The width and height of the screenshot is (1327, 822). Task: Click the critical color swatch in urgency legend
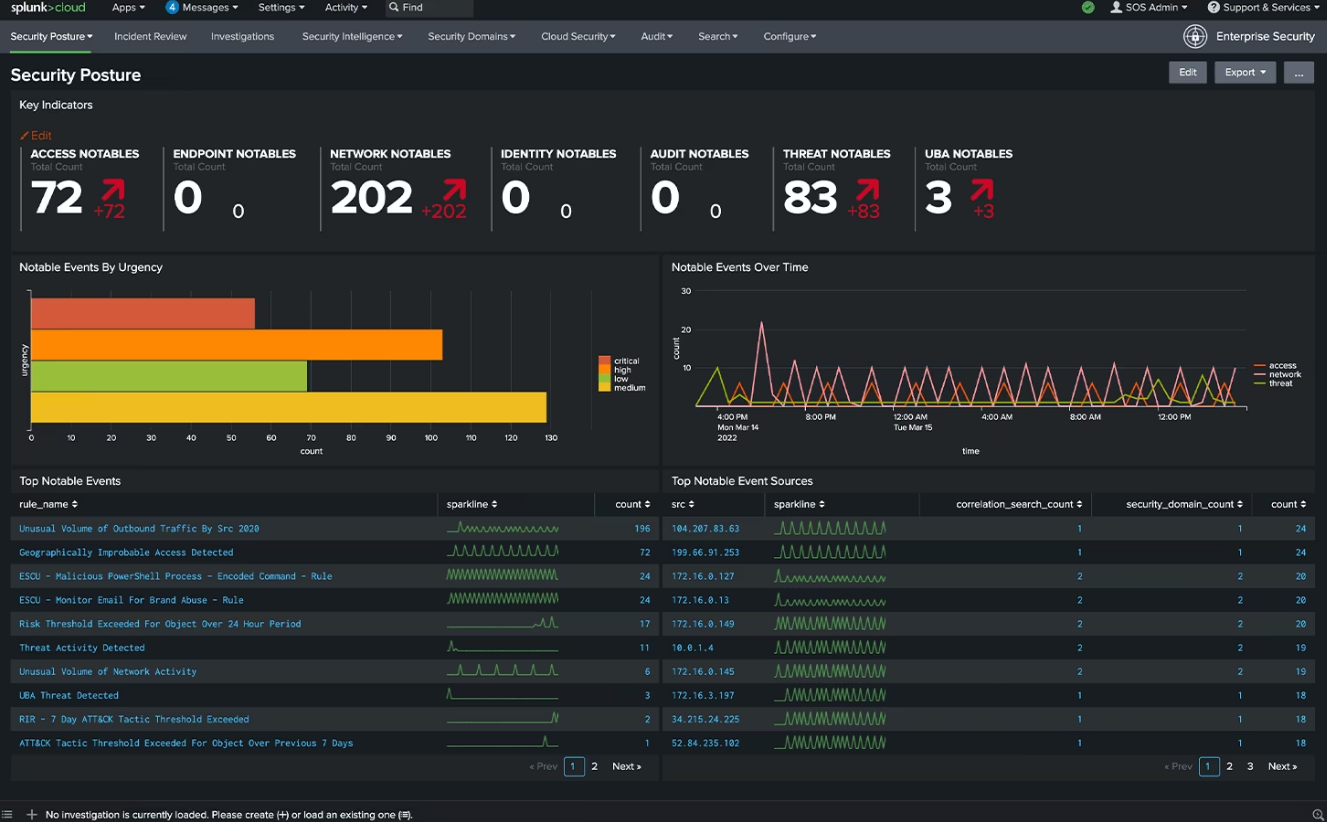tap(604, 358)
